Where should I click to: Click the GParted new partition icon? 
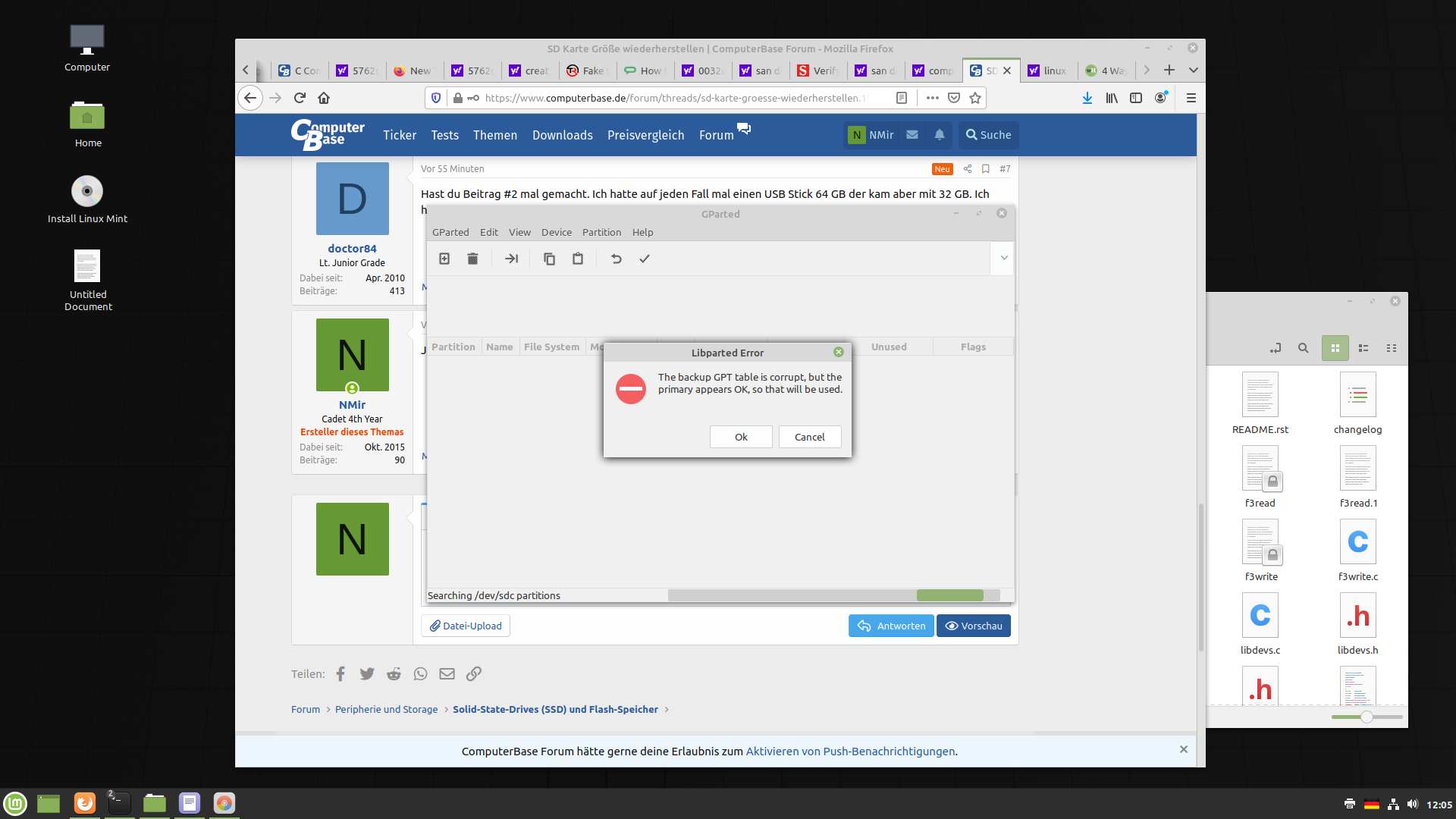point(444,259)
